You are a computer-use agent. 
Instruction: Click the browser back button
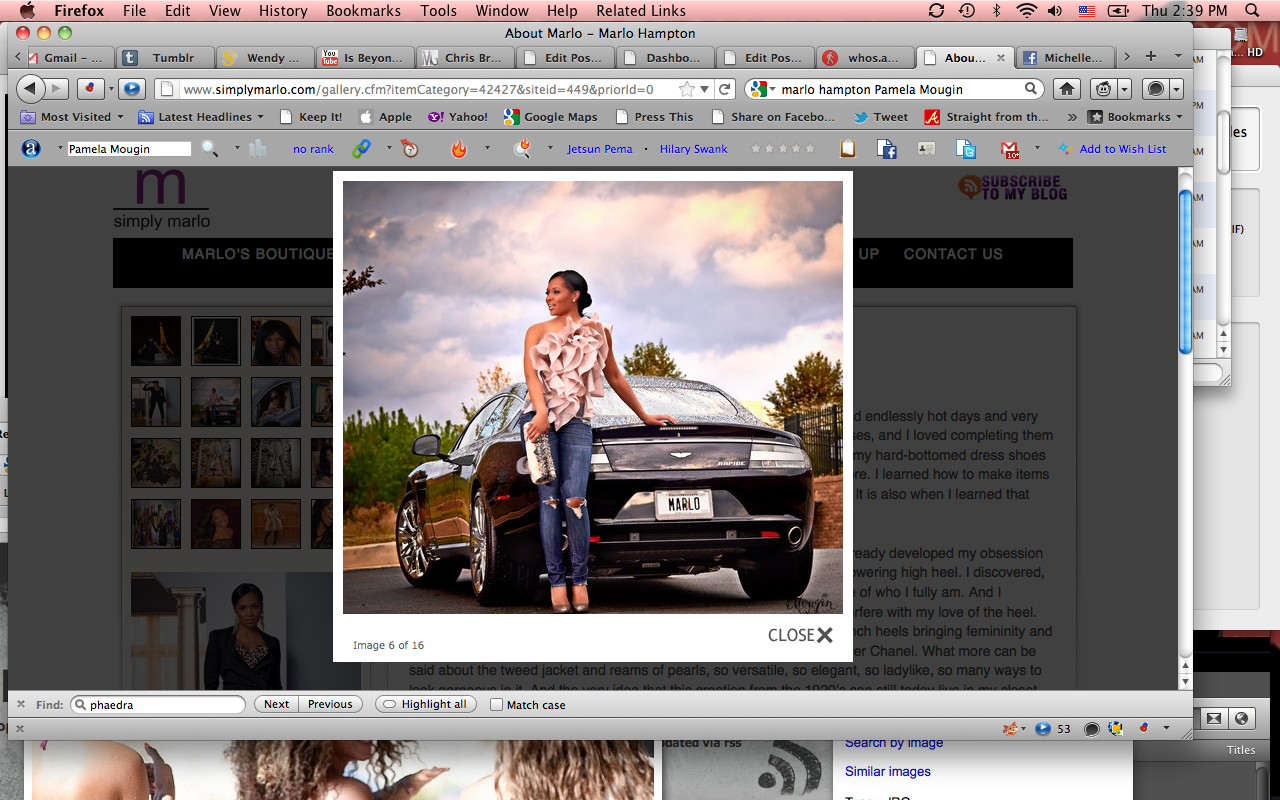[x=31, y=89]
